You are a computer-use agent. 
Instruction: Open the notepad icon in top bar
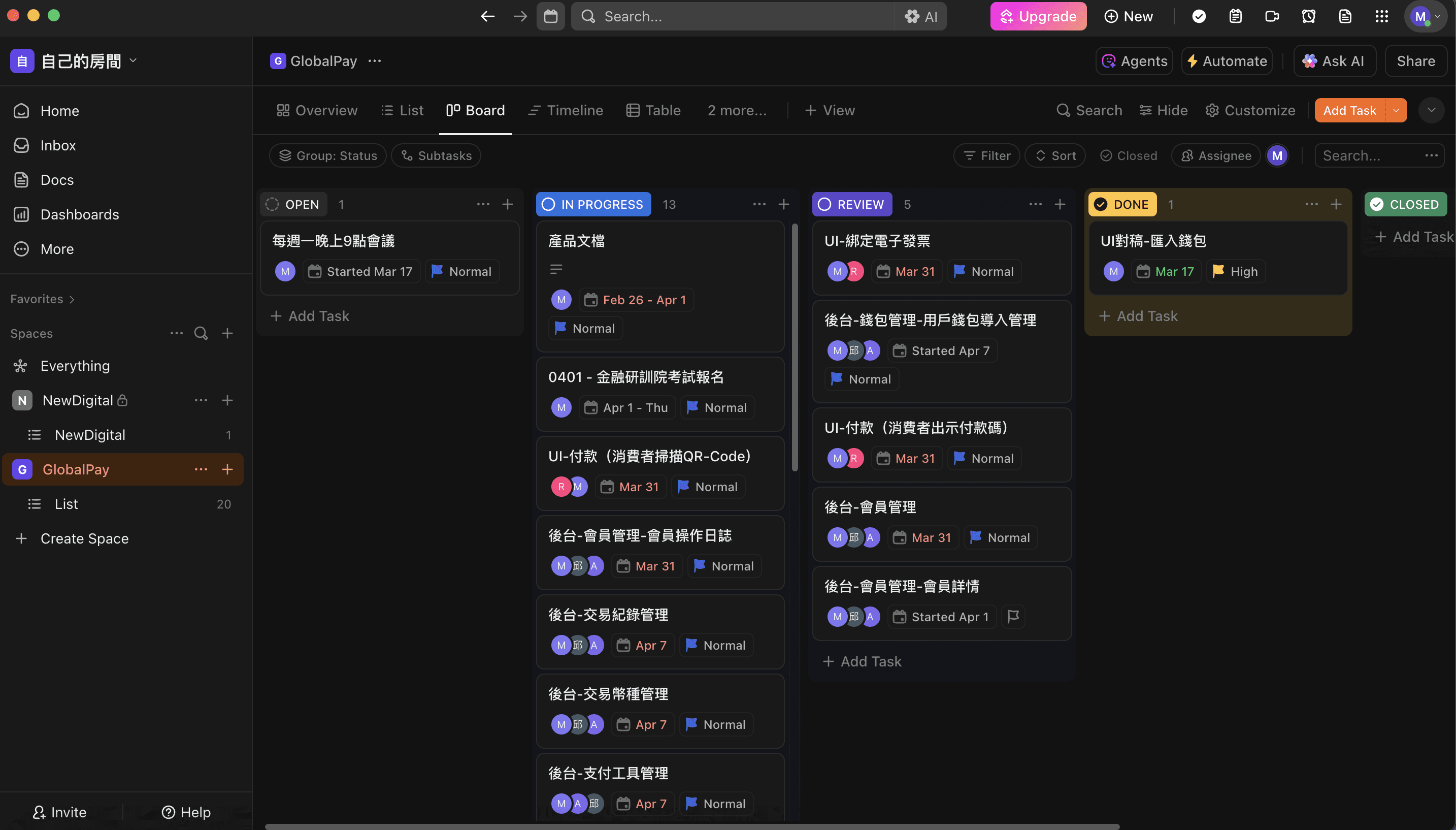[x=1235, y=16]
